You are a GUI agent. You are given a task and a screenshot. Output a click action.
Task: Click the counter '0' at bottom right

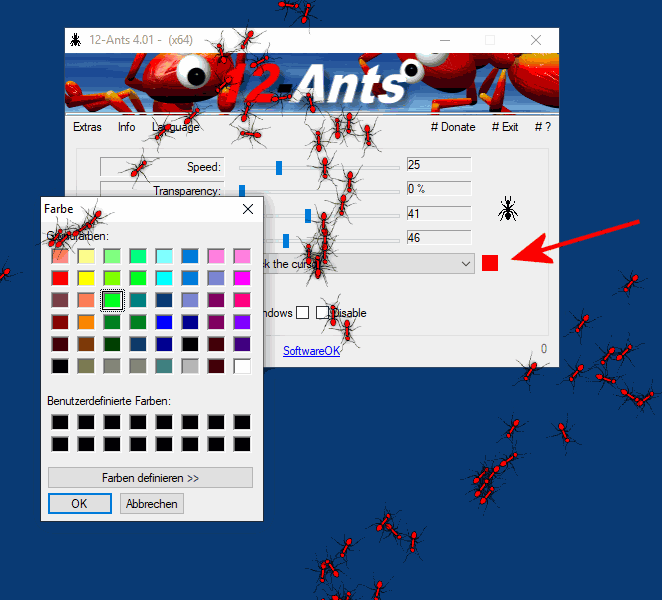coord(544,349)
